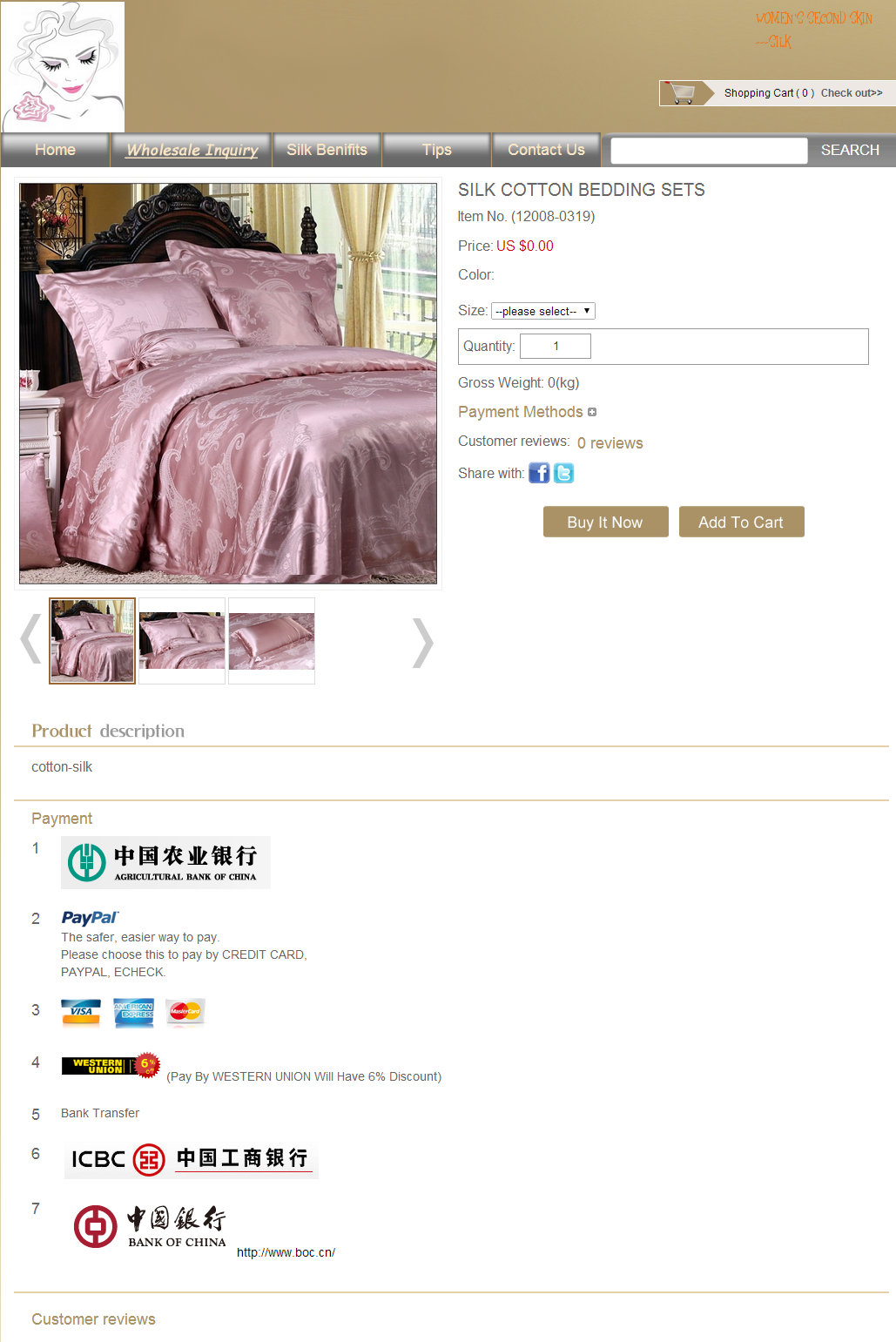Open the Size please-select dropdown
Screen dimensions: 896x1342
click(543, 311)
